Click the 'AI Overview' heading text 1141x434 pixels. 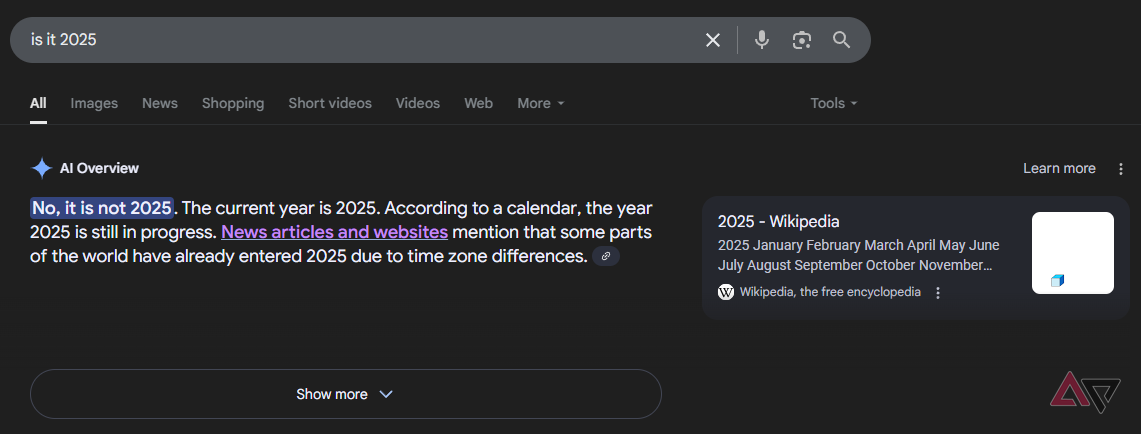point(99,169)
